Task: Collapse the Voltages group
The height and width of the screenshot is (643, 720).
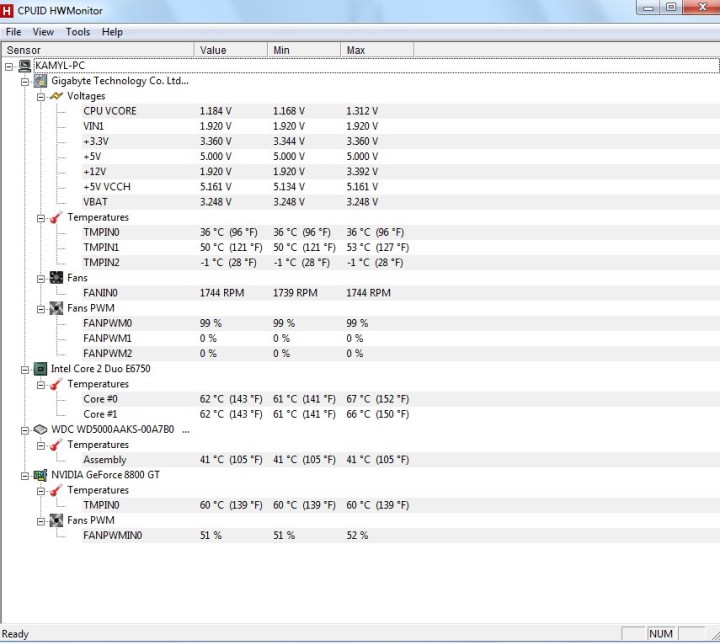Action: (x=40, y=97)
